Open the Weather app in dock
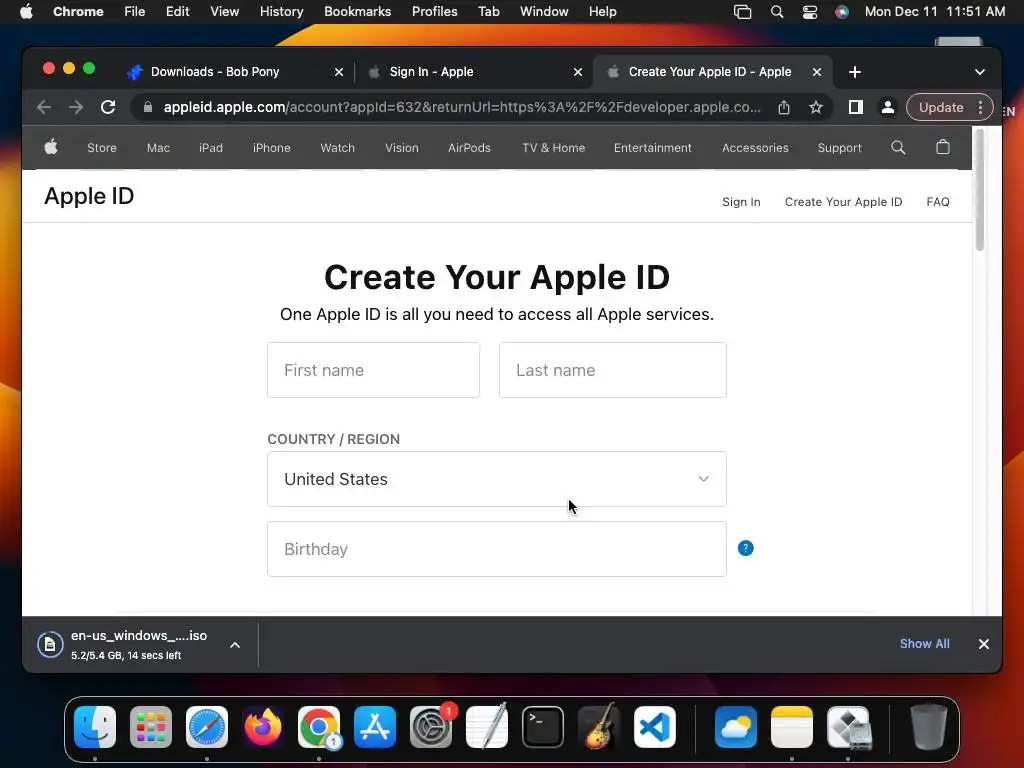 (736, 727)
